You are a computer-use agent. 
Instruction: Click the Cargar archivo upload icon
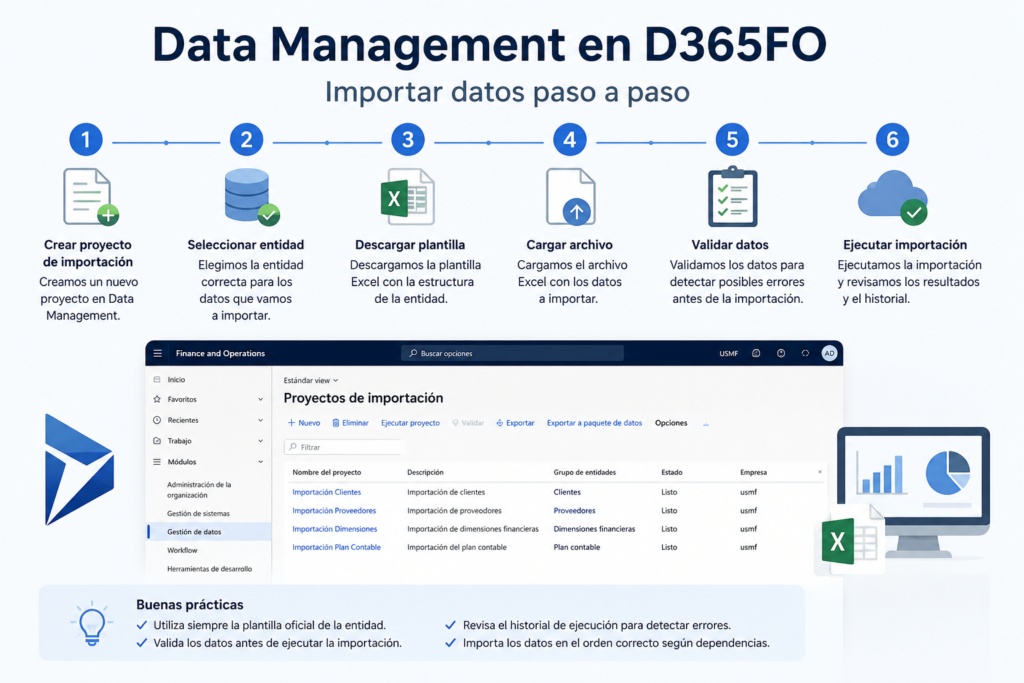(x=570, y=197)
